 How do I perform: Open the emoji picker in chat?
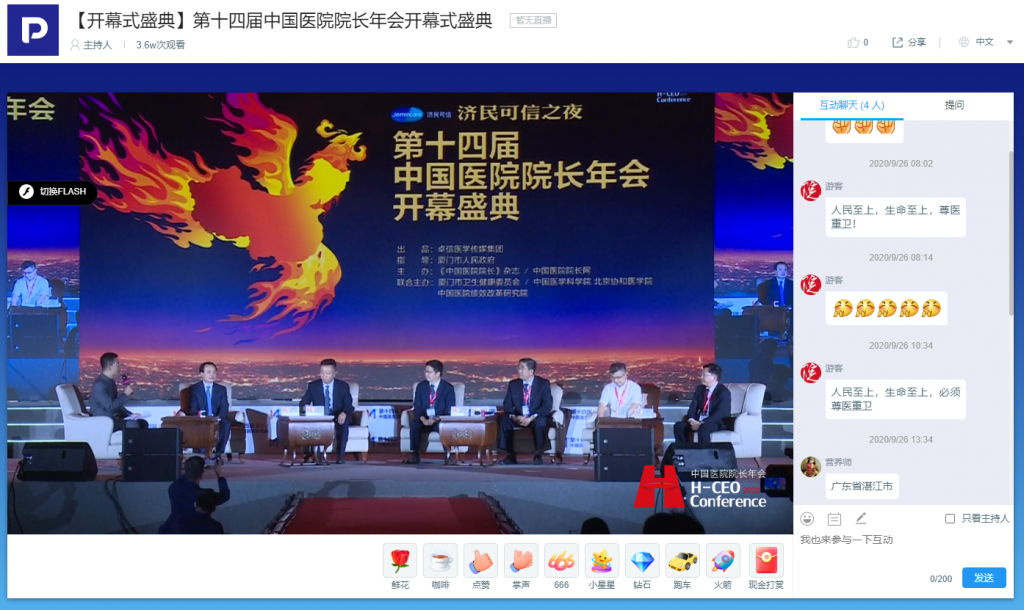[x=807, y=518]
